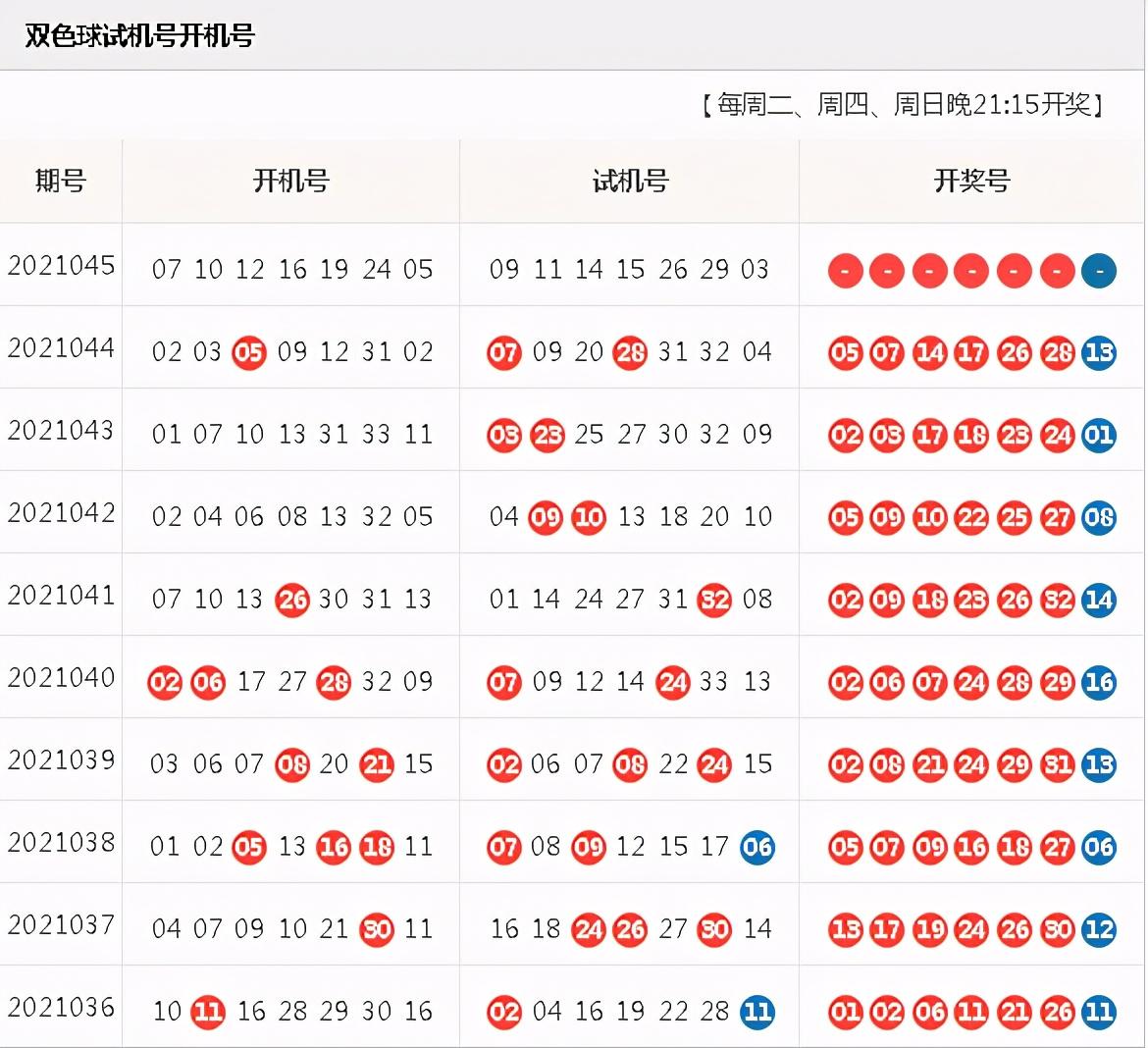Click blue ball 13 in 2021044 开奖号

(x=1099, y=353)
